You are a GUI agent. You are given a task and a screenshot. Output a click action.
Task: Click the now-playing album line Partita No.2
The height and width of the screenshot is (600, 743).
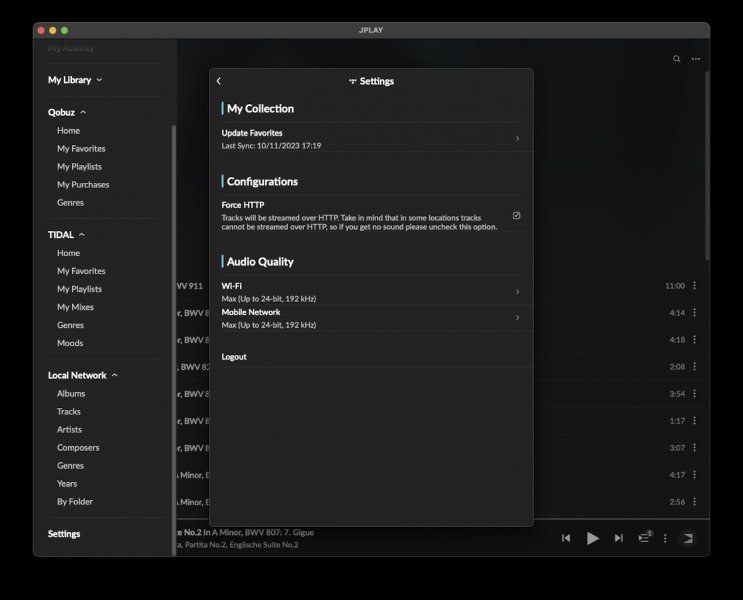(x=238, y=545)
